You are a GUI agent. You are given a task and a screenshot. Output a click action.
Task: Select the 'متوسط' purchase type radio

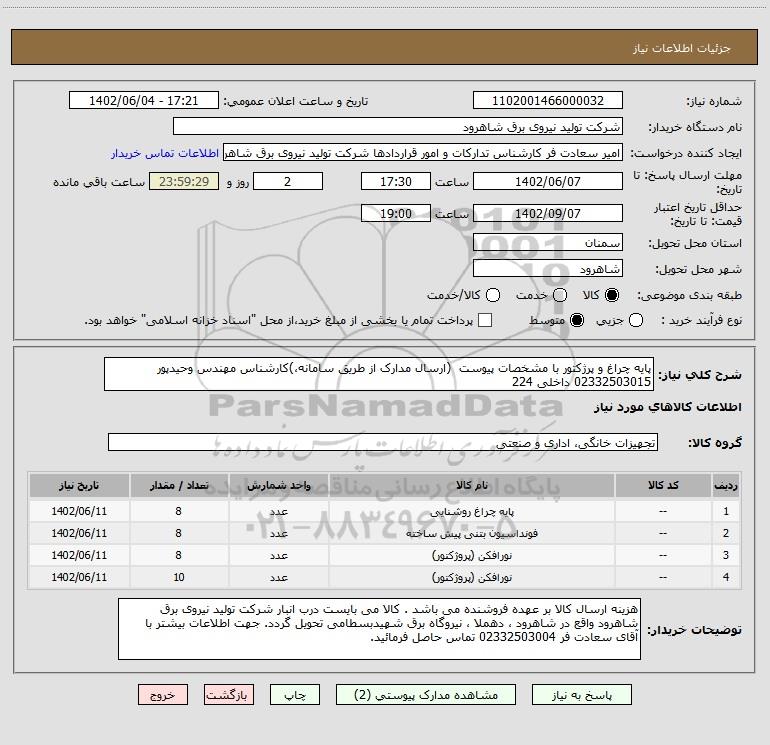tap(577, 320)
